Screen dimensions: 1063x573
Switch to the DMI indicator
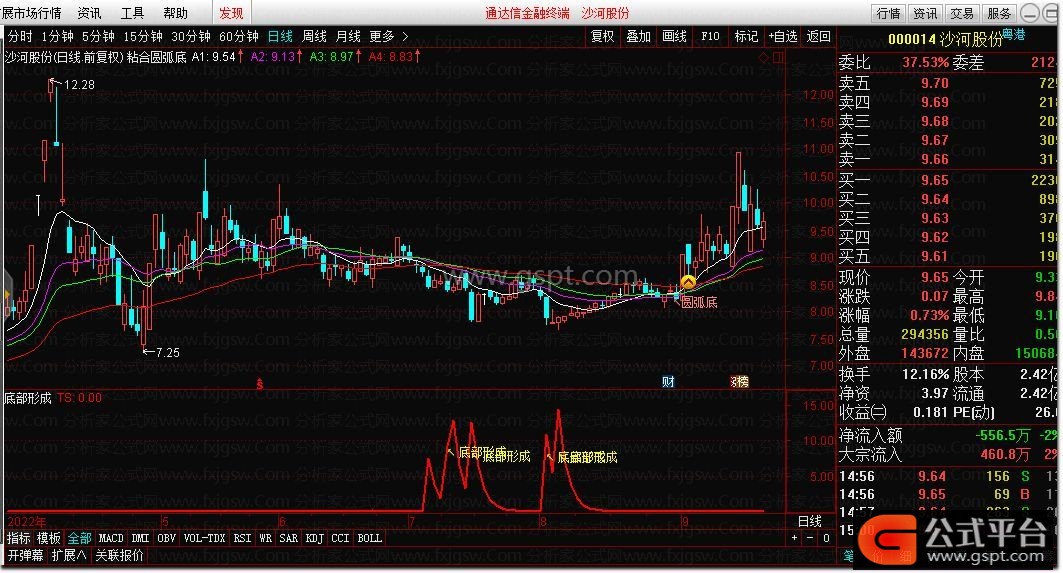click(x=140, y=538)
